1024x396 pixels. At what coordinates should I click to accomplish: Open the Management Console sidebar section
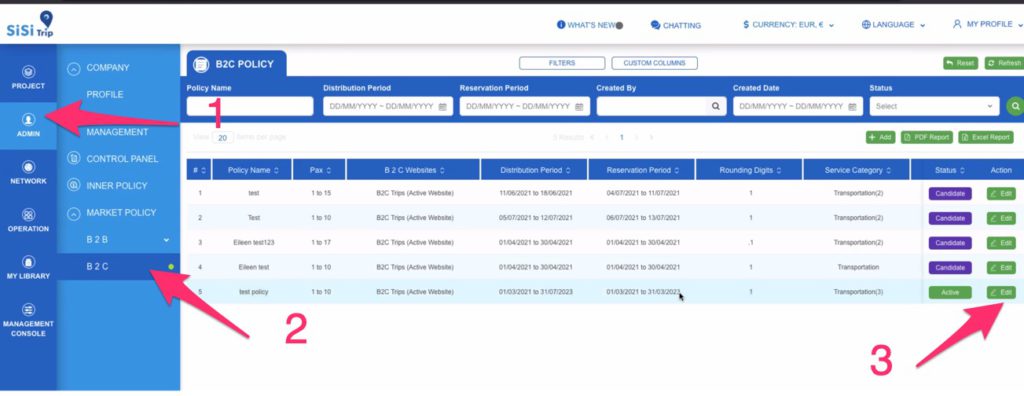point(28,320)
